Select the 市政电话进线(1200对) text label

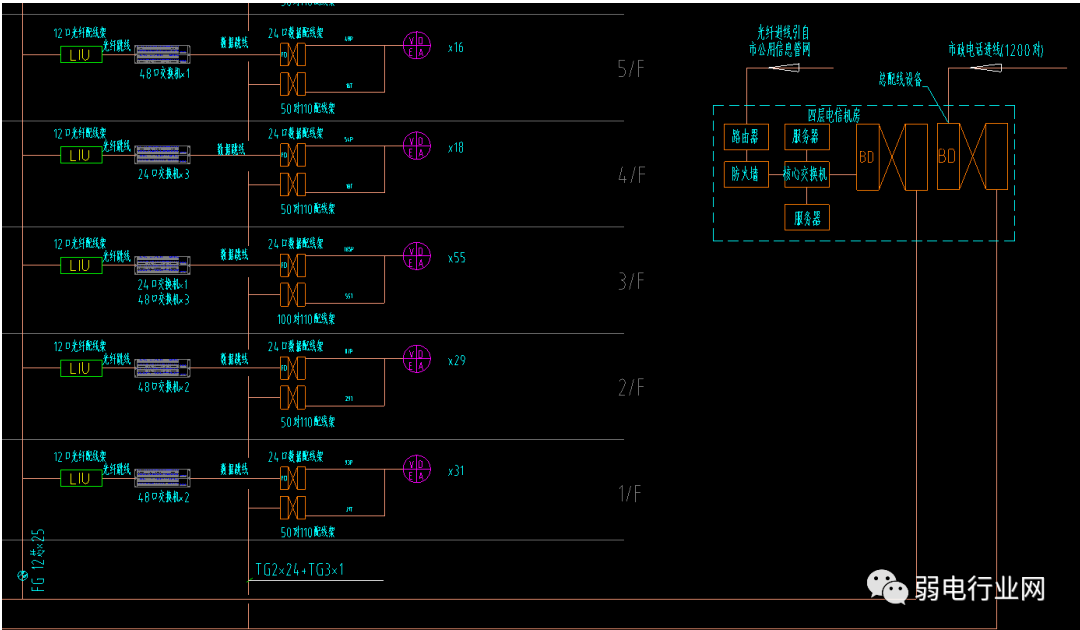pos(995,49)
